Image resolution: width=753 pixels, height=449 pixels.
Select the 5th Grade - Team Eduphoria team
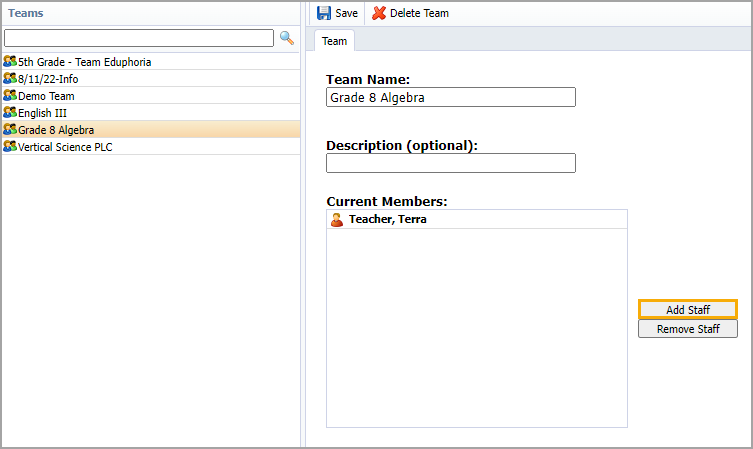point(85,62)
